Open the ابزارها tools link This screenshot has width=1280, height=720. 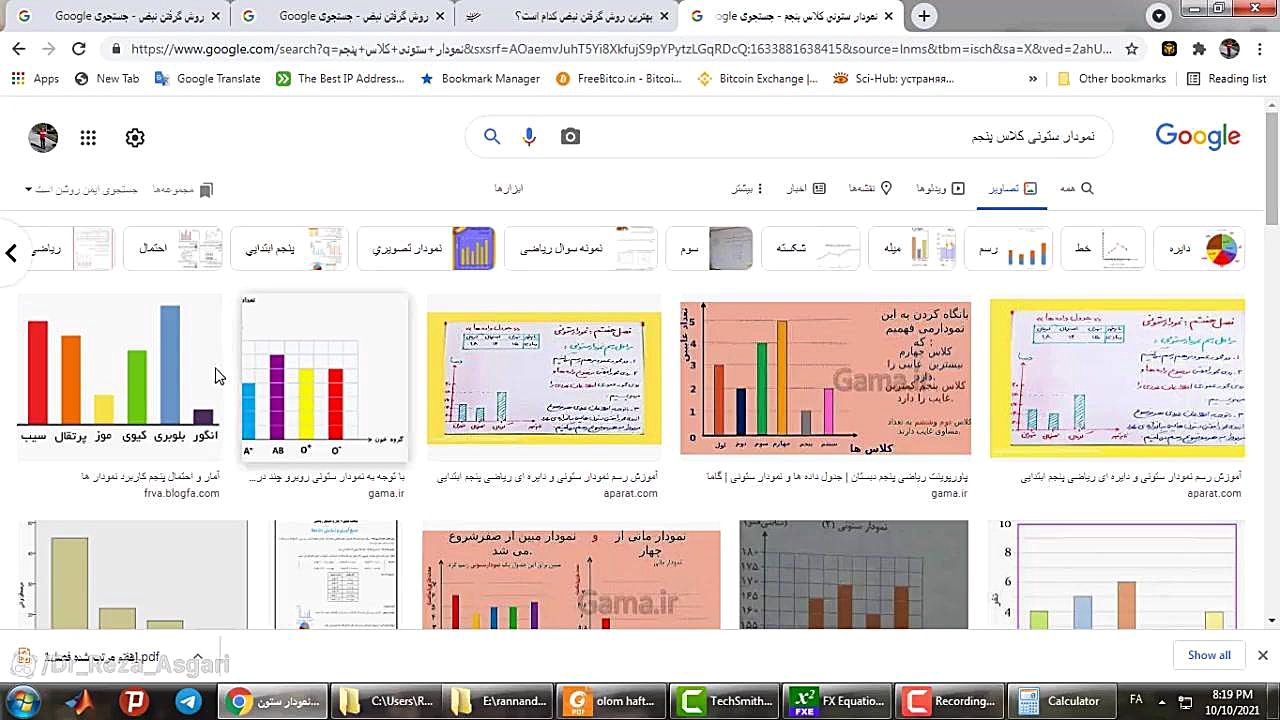509,188
